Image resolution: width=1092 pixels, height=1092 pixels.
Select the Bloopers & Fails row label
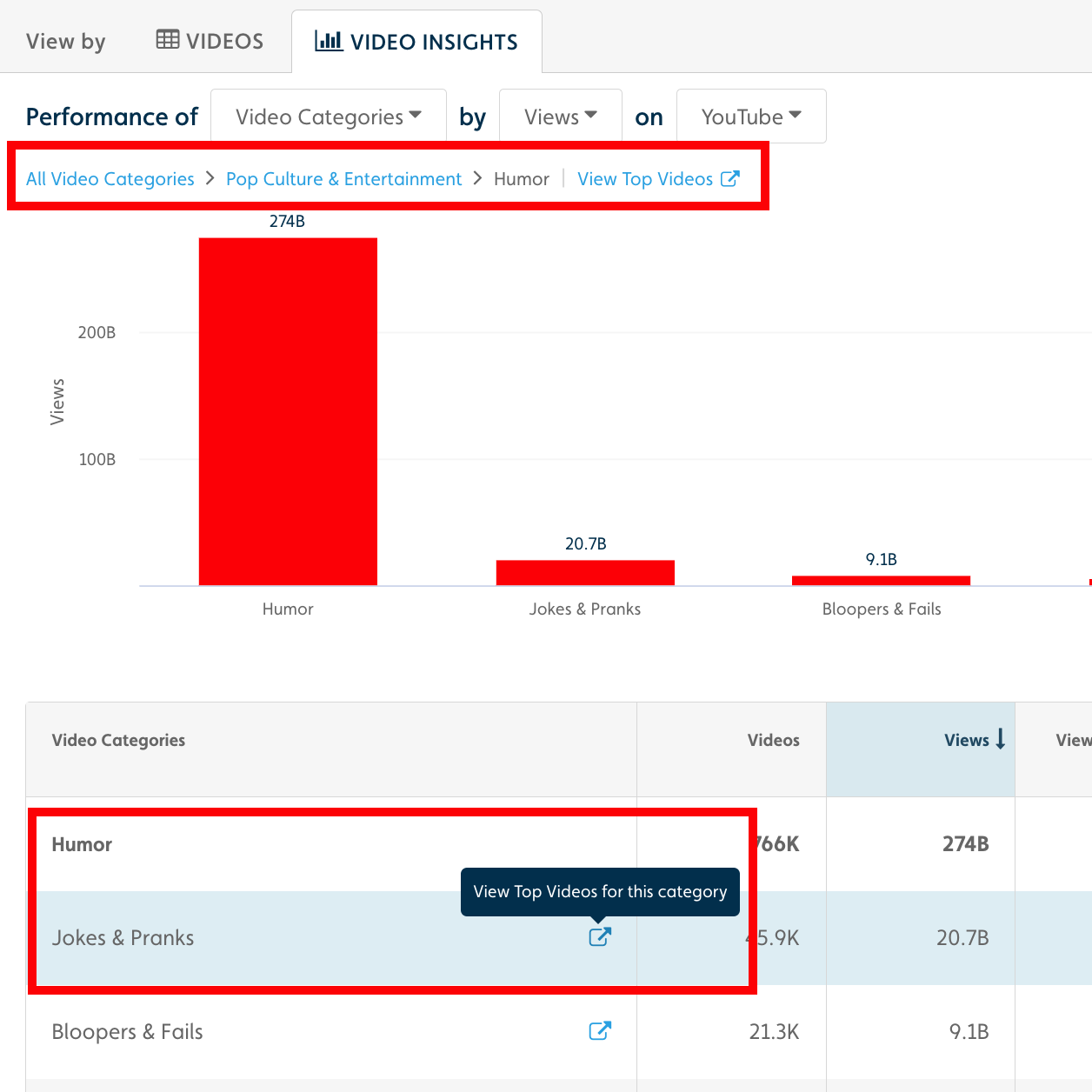coord(127,1032)
